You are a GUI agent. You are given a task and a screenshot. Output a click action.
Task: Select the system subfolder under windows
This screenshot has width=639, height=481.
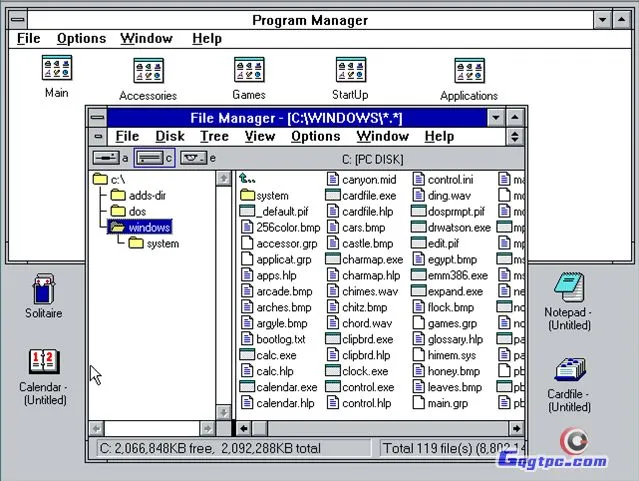161,243
